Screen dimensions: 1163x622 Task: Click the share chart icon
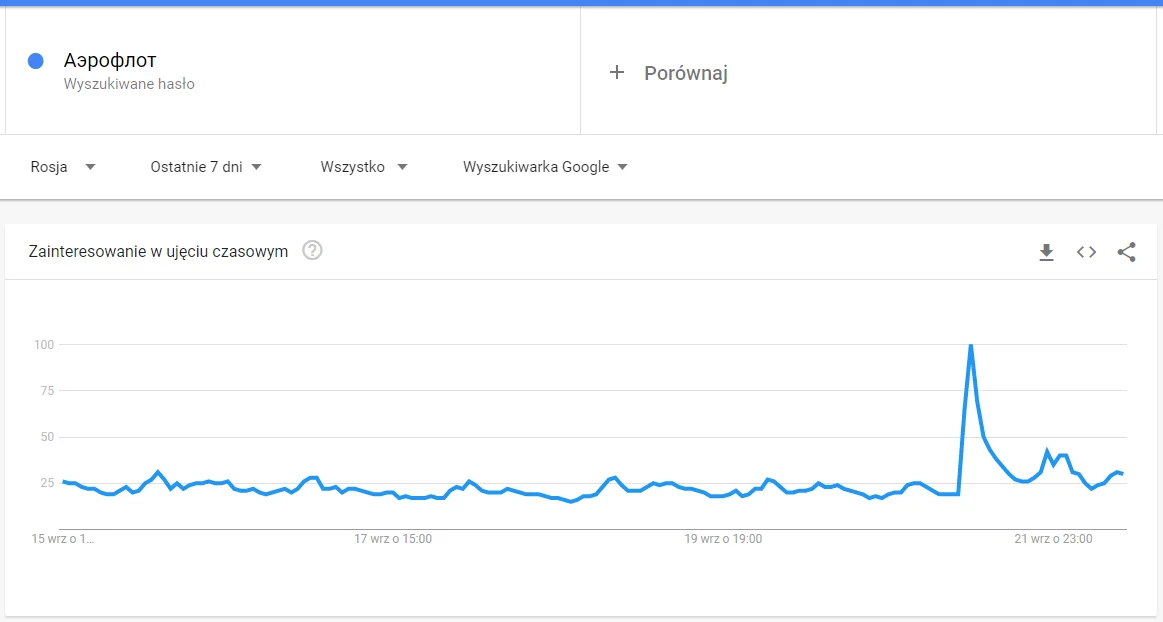click(x=1126, y=252)
